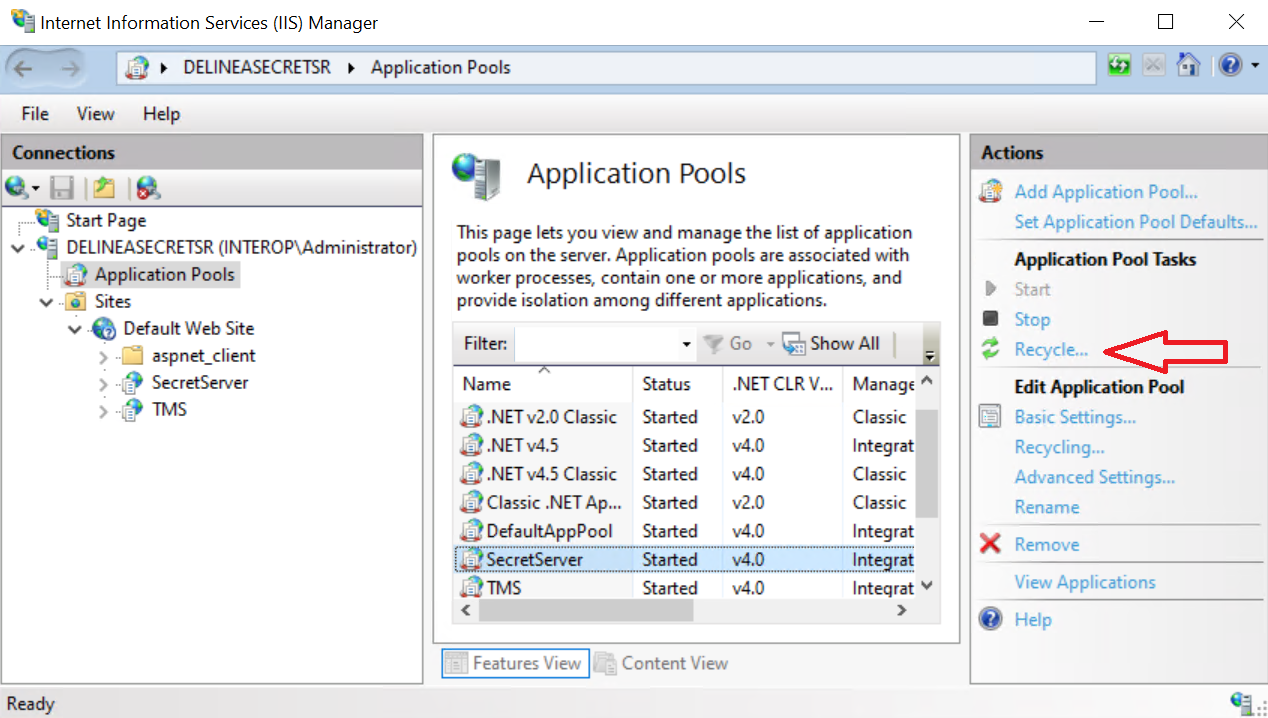Click the Sites folder globe icon

click(x=76, y=301)
